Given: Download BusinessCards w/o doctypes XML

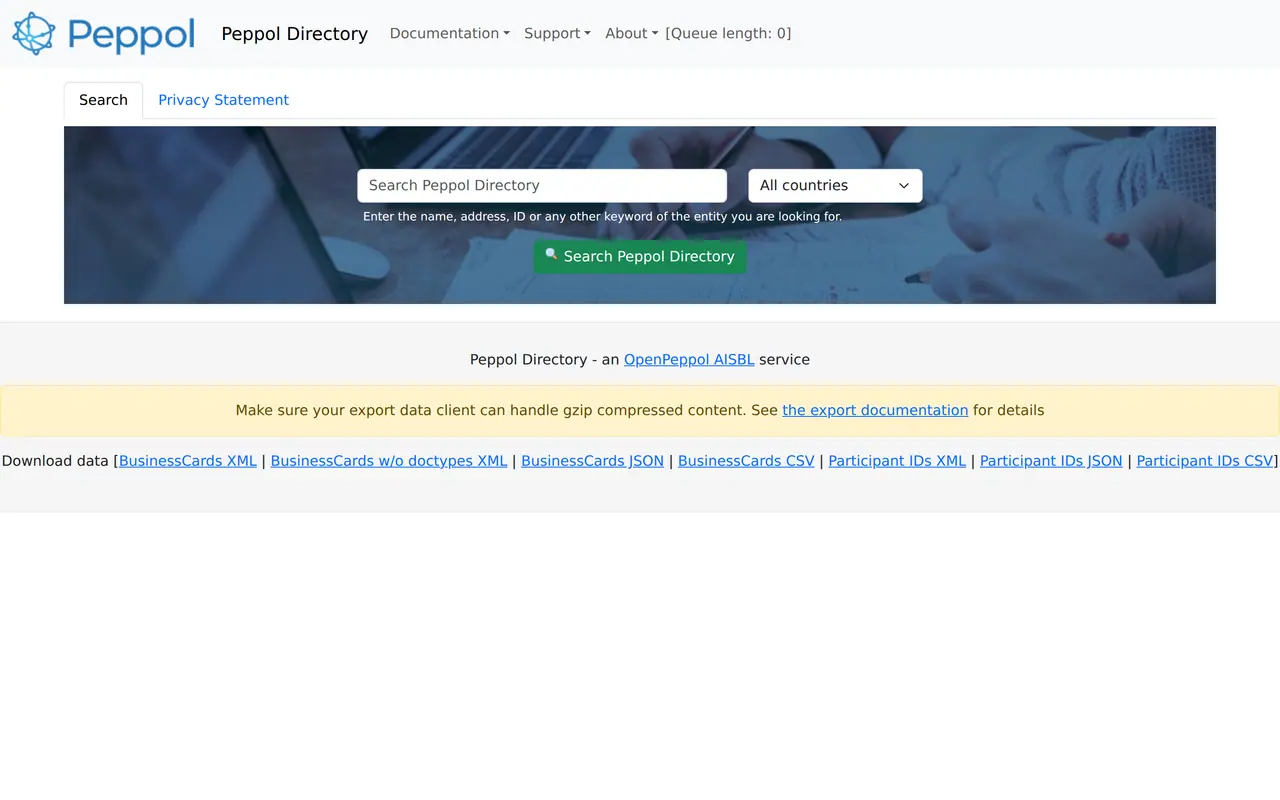Looking at the screenshot, I should click(x=389, y=461).
